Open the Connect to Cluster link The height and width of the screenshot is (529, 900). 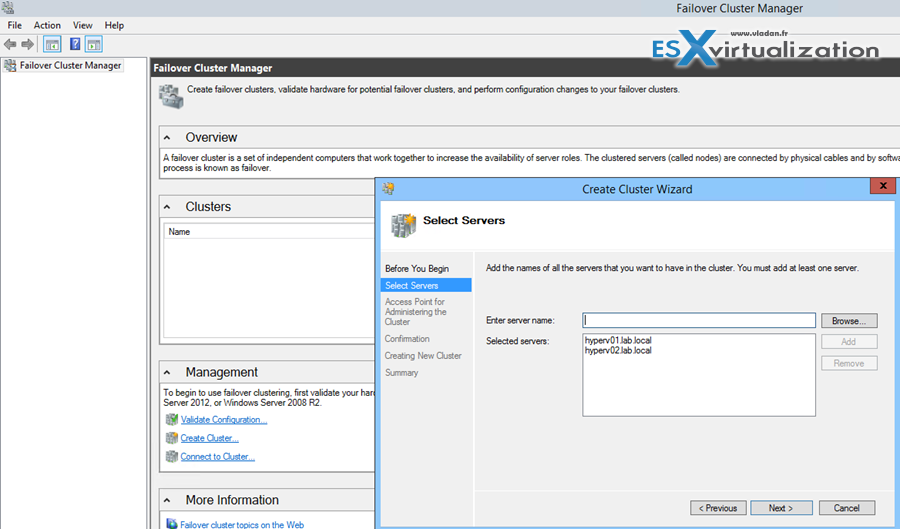tap(218, 457)
